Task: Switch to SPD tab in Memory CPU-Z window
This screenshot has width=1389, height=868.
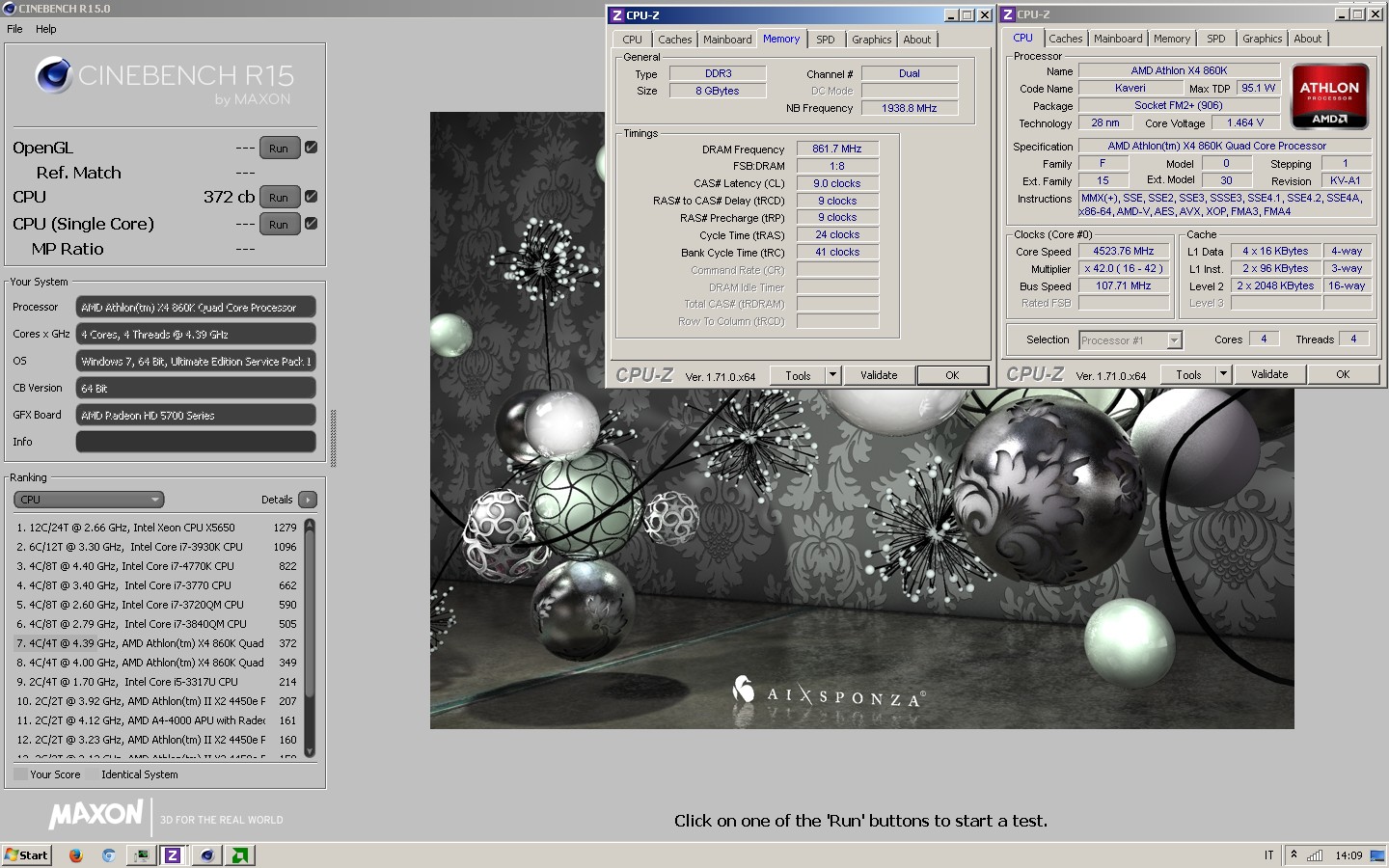Action: click(826, 40)
